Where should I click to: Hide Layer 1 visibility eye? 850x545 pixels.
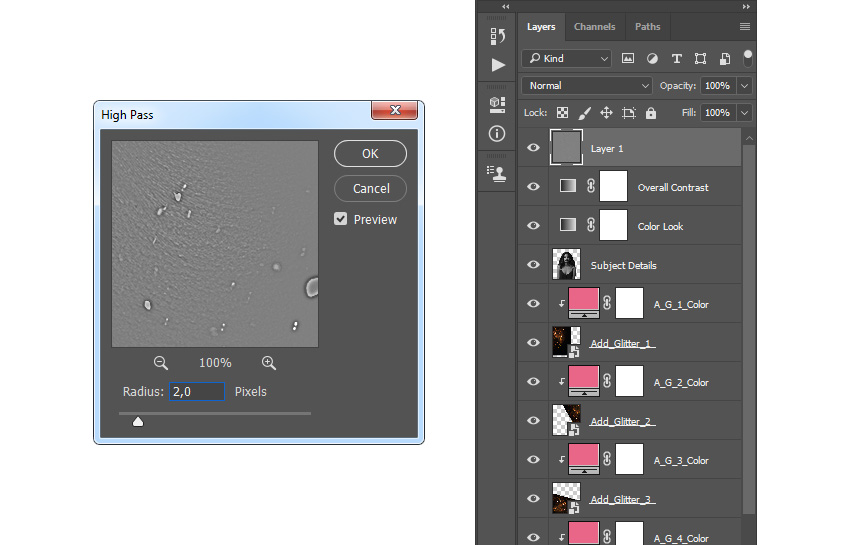click(533, 148)
